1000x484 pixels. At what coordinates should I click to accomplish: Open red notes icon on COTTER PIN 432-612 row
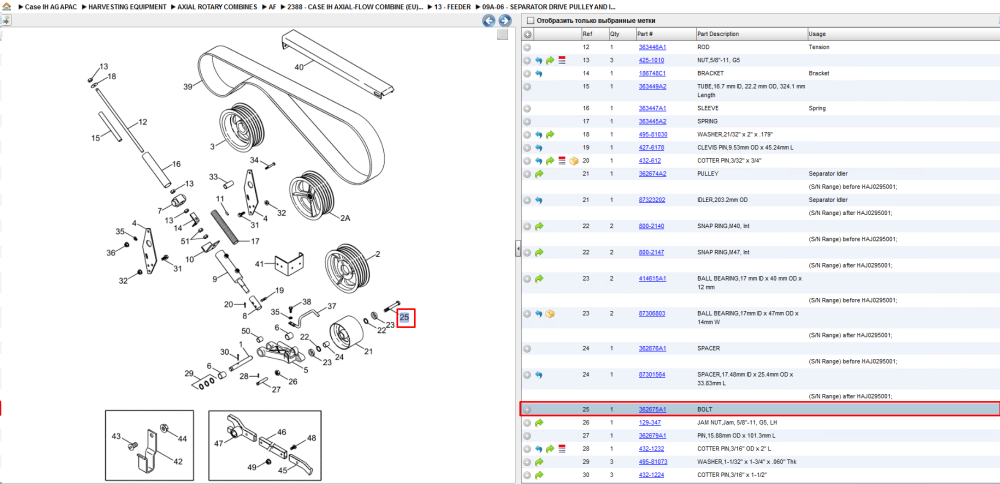[562, 161]
